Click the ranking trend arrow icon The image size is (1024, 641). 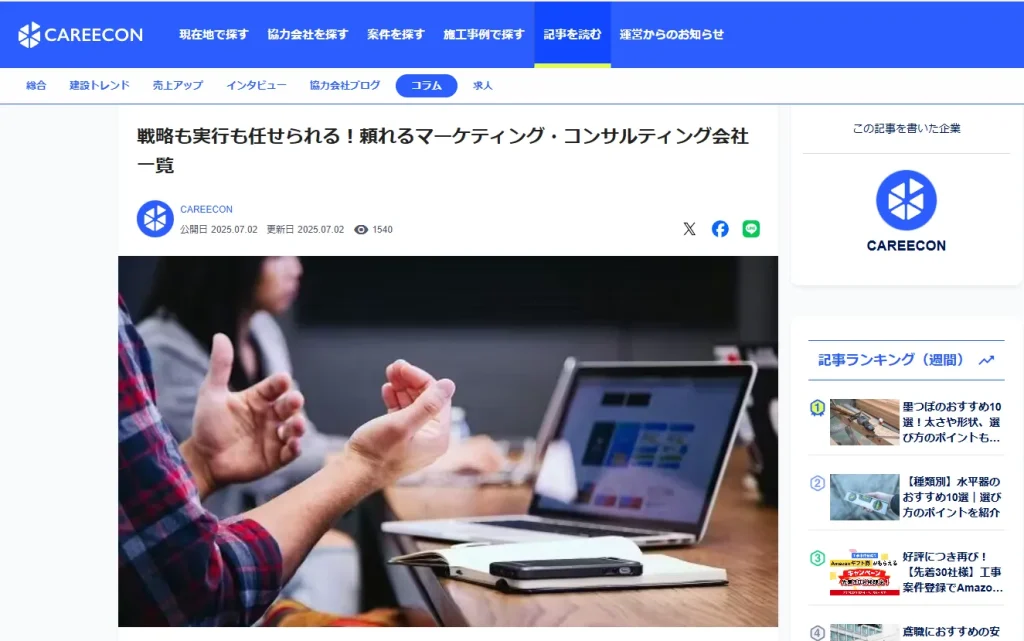pyautogui.click(x=986, y=360)
